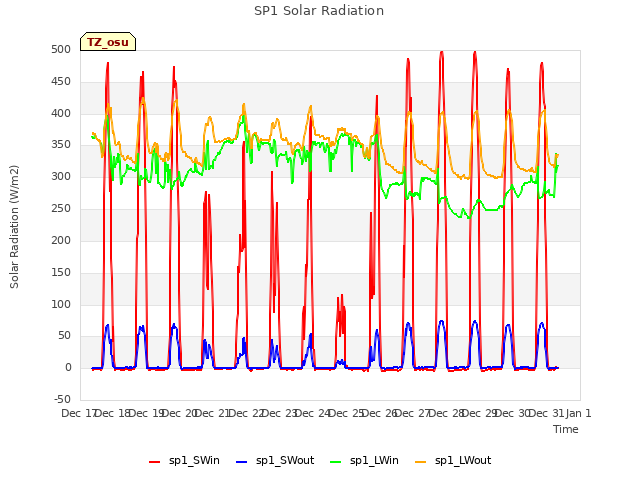
Task: Click the Jan 1 x-axis tick label
Action: click(x=578, y=413)
